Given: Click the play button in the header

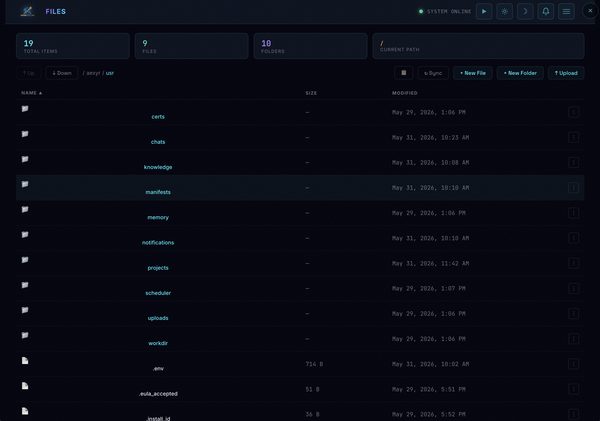Looking at the screenshot, I should [x=484, y=11].
